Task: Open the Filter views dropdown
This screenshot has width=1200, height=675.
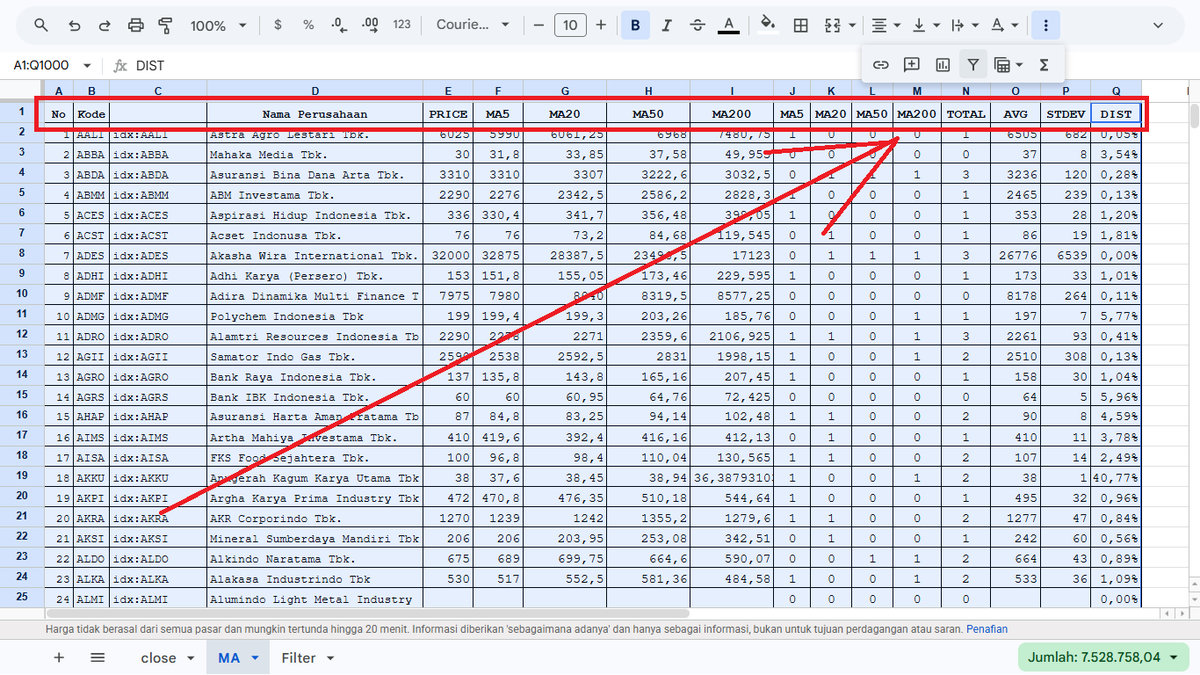Action: click(x=1008, y=65)
